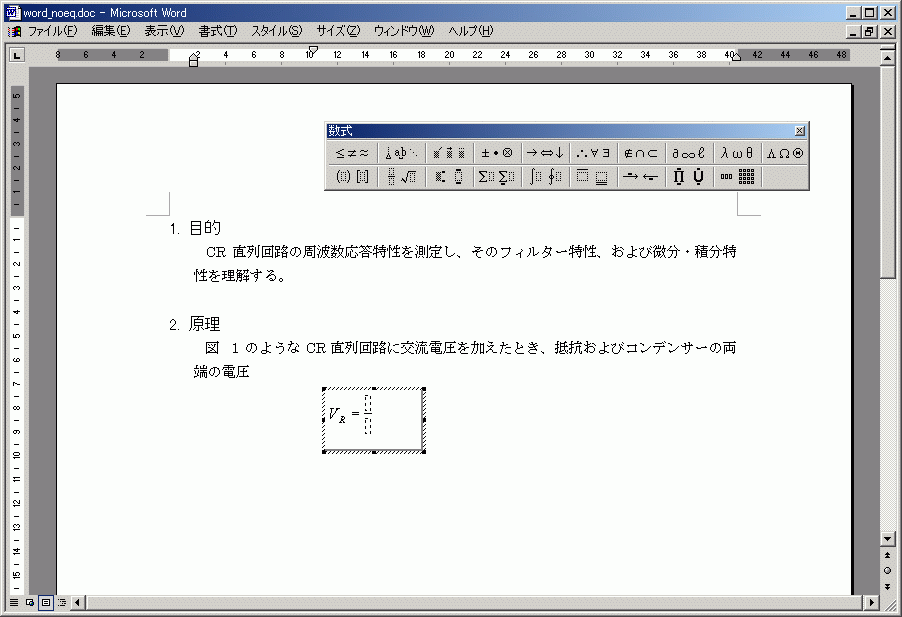Open the integral templates palette
This screenshot has width=902, height=617.
[544, 177]
